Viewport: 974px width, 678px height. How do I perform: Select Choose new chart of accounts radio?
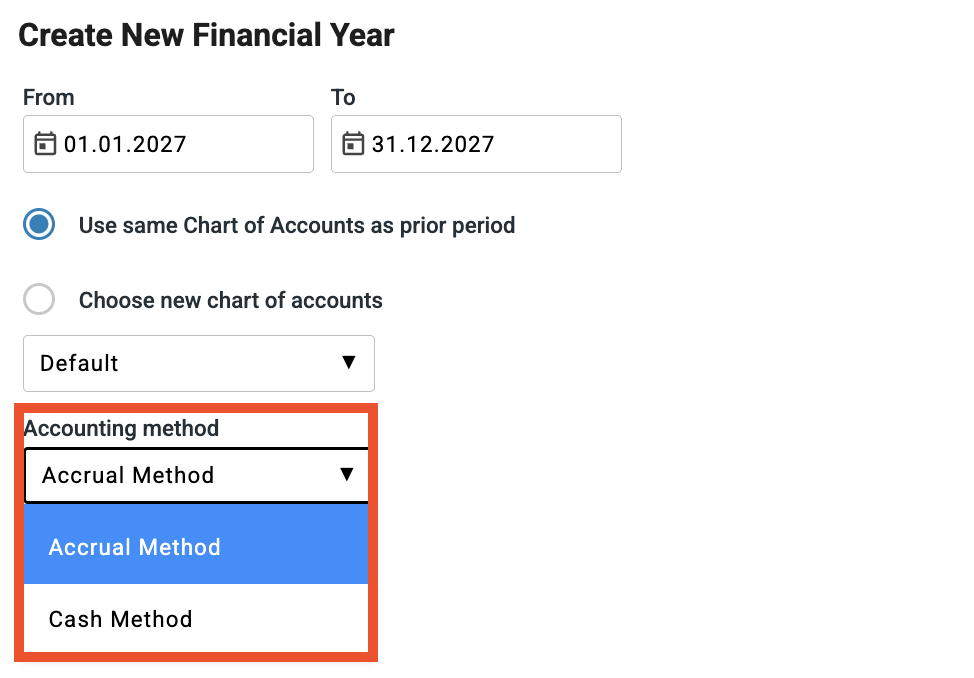39,300
